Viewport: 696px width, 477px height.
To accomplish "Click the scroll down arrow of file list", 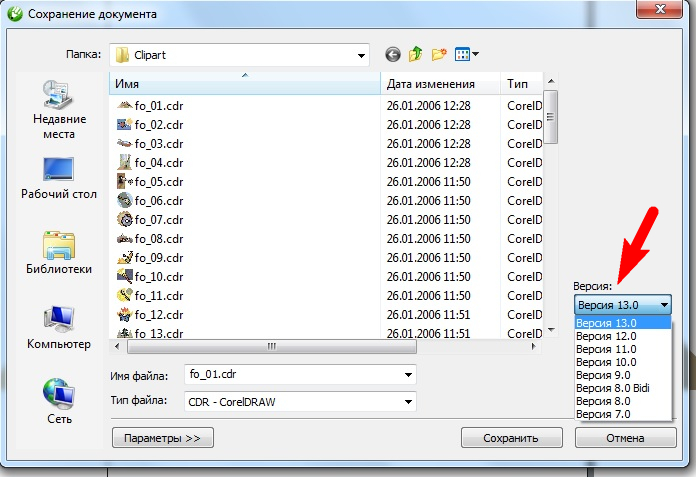I will pyautogui.click(x=550, y=330).
